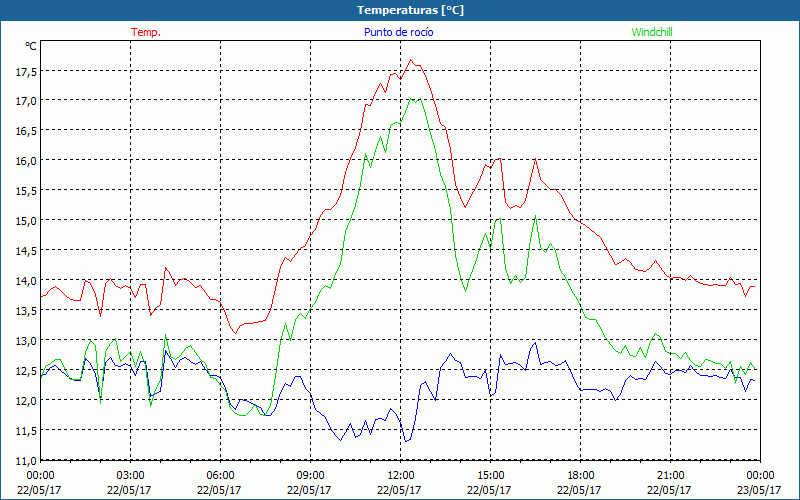Click the 12,0 y-axis value
This screenshot has width=800, height=500.
pyautogui.click(x=27, y=401)
